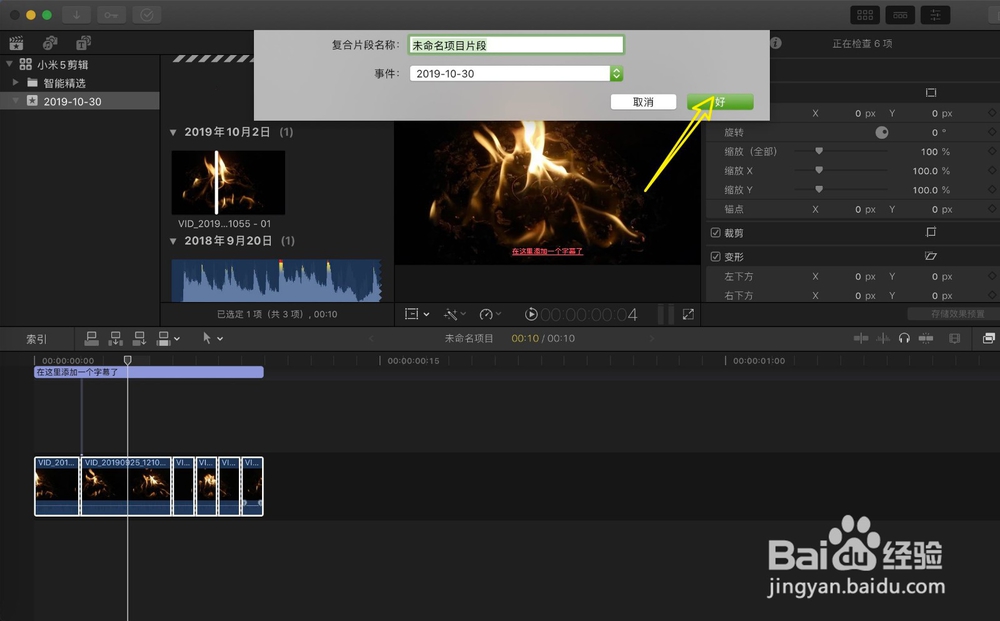Click the distort on-screen controls icon
Screen dimensions: 1000x621
[930, 256]
